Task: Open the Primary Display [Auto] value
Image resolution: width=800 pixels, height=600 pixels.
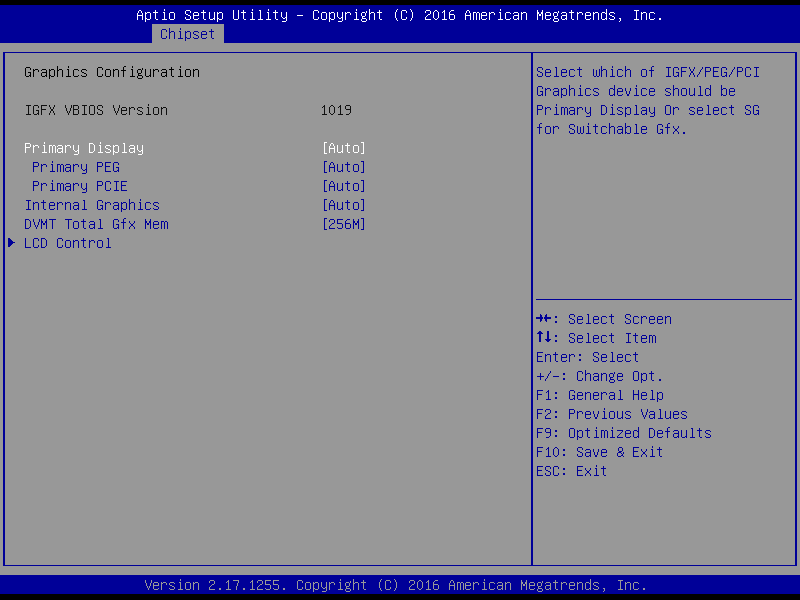Action: [x=343, y=148]
